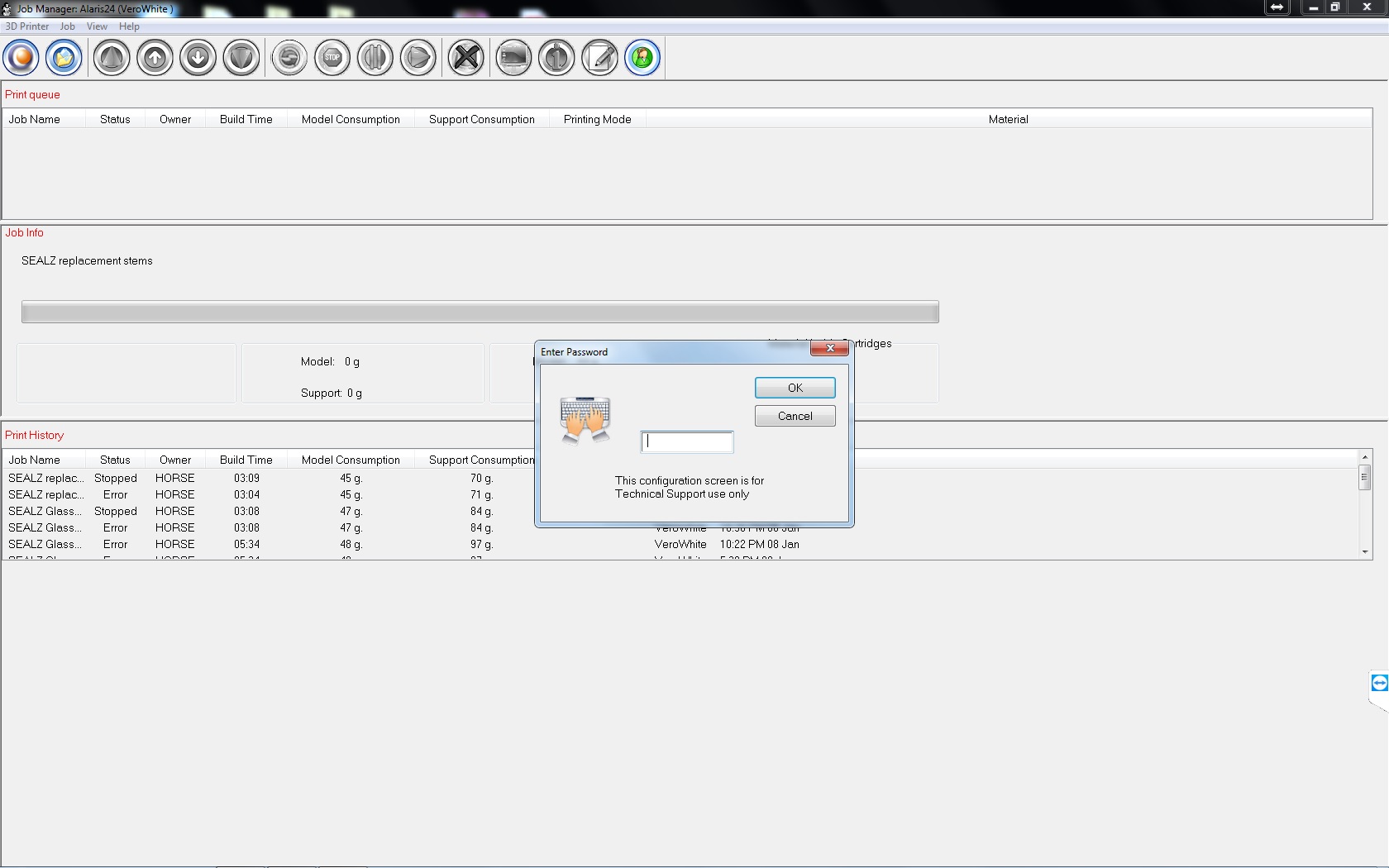1389x868 pixels.
Task: Click the down arrow toolbar icon
Action: coord(198,58)
